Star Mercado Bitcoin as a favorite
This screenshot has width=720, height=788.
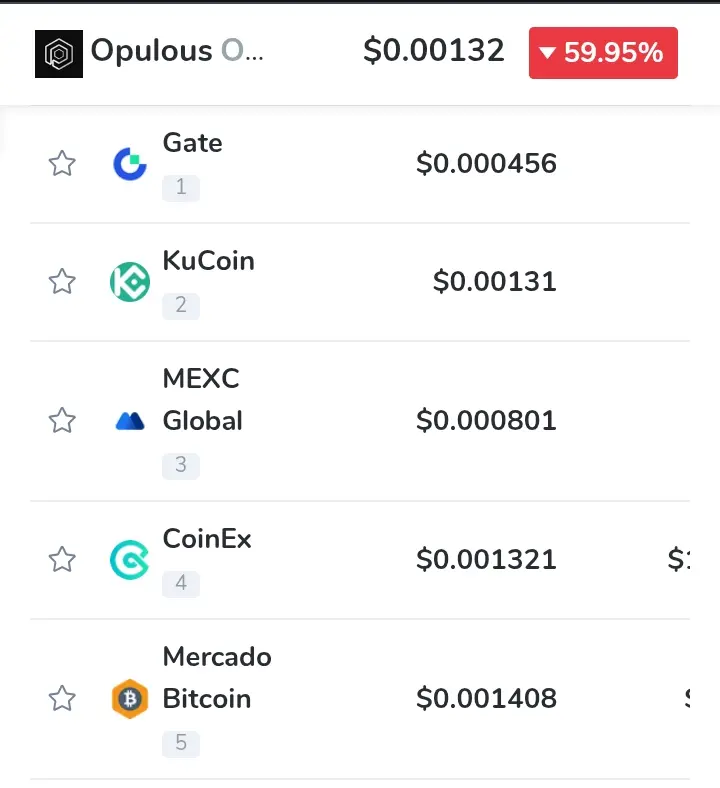(62, 698)
